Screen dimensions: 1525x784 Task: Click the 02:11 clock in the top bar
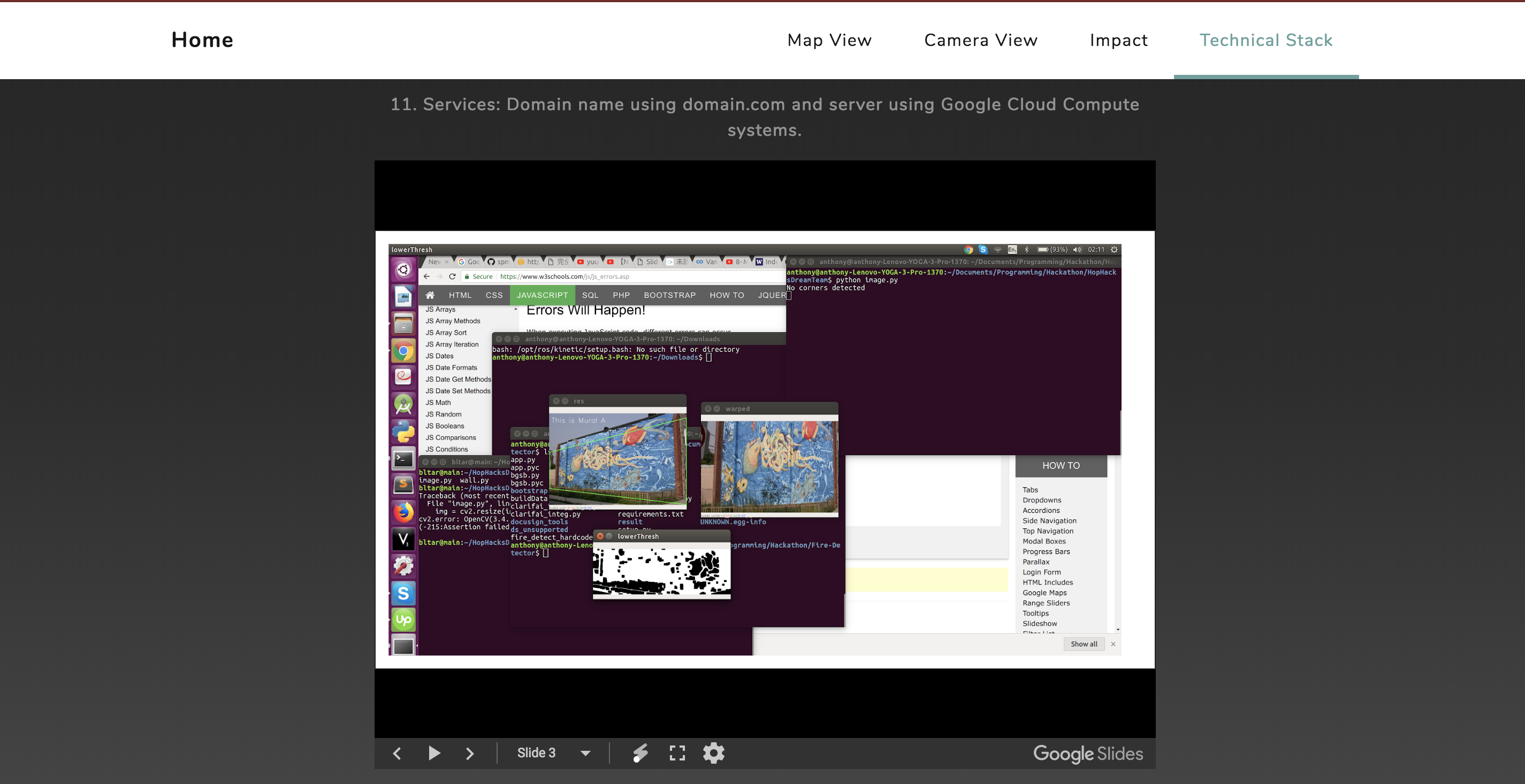[x=1096, y=250]
